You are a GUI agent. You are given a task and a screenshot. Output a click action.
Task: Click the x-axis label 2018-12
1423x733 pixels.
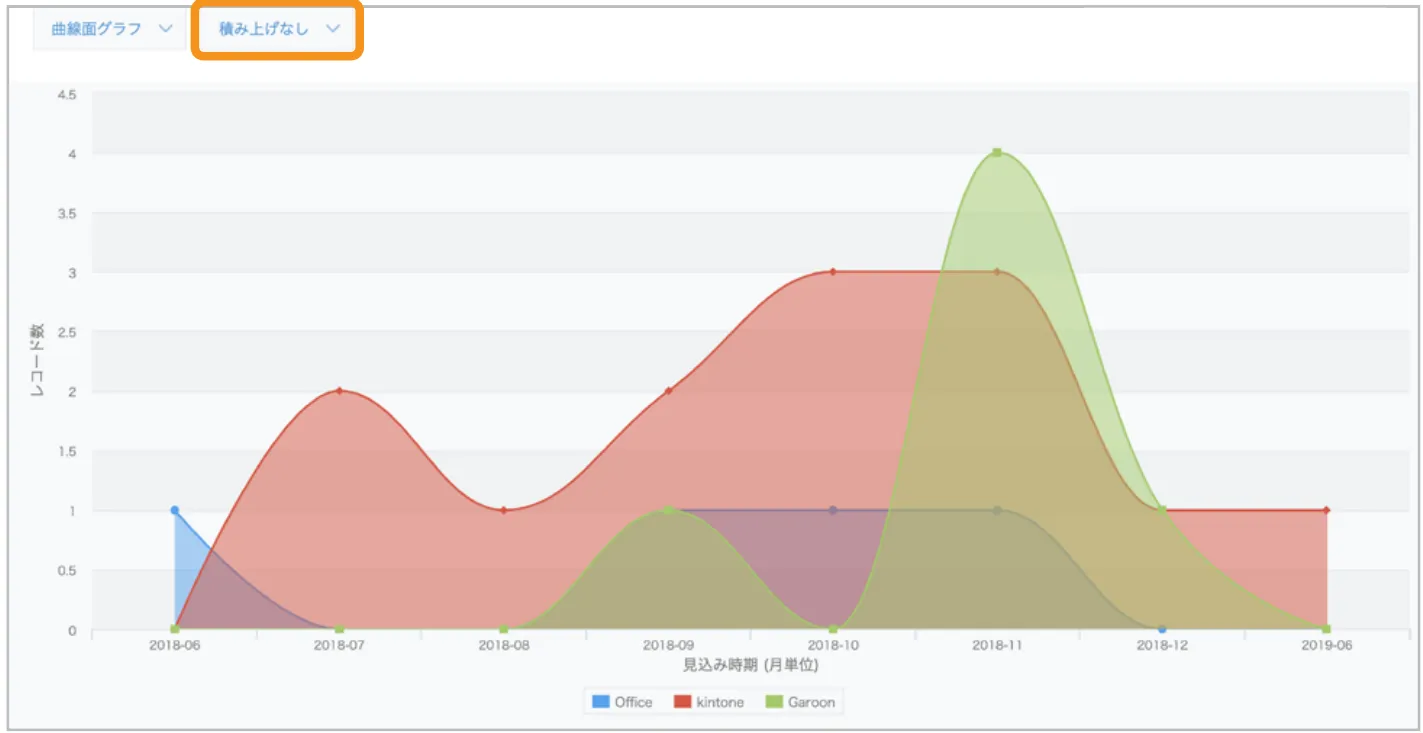(1162, 646)
